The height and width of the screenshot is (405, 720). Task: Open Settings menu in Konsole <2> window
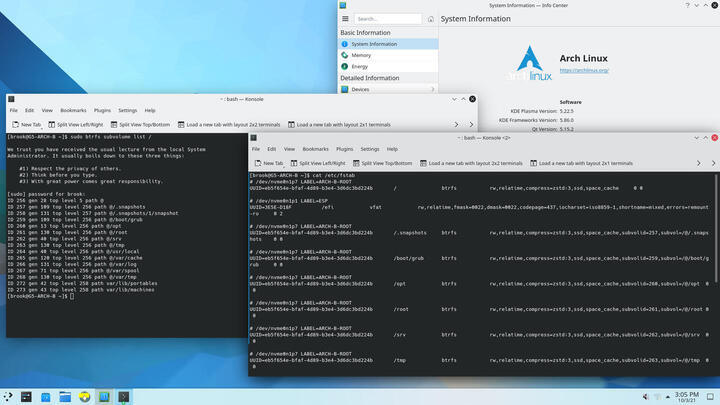point(370,149)
